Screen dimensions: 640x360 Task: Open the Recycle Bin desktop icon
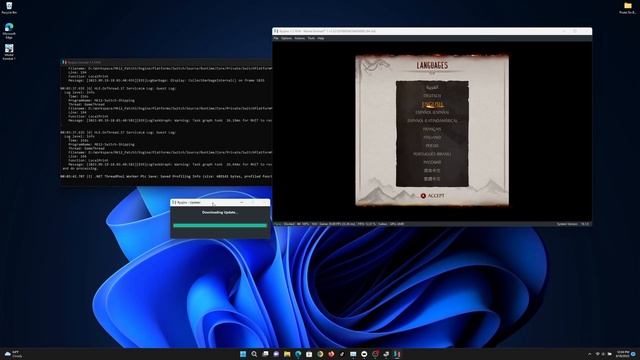pos(9,8)
